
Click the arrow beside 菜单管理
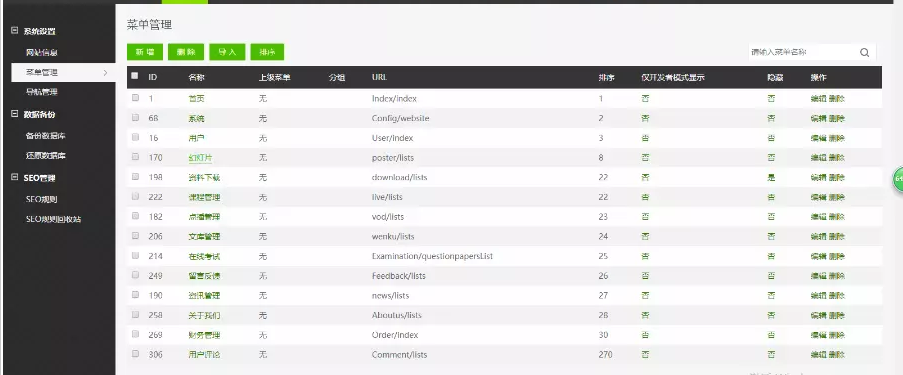(105, 73)
